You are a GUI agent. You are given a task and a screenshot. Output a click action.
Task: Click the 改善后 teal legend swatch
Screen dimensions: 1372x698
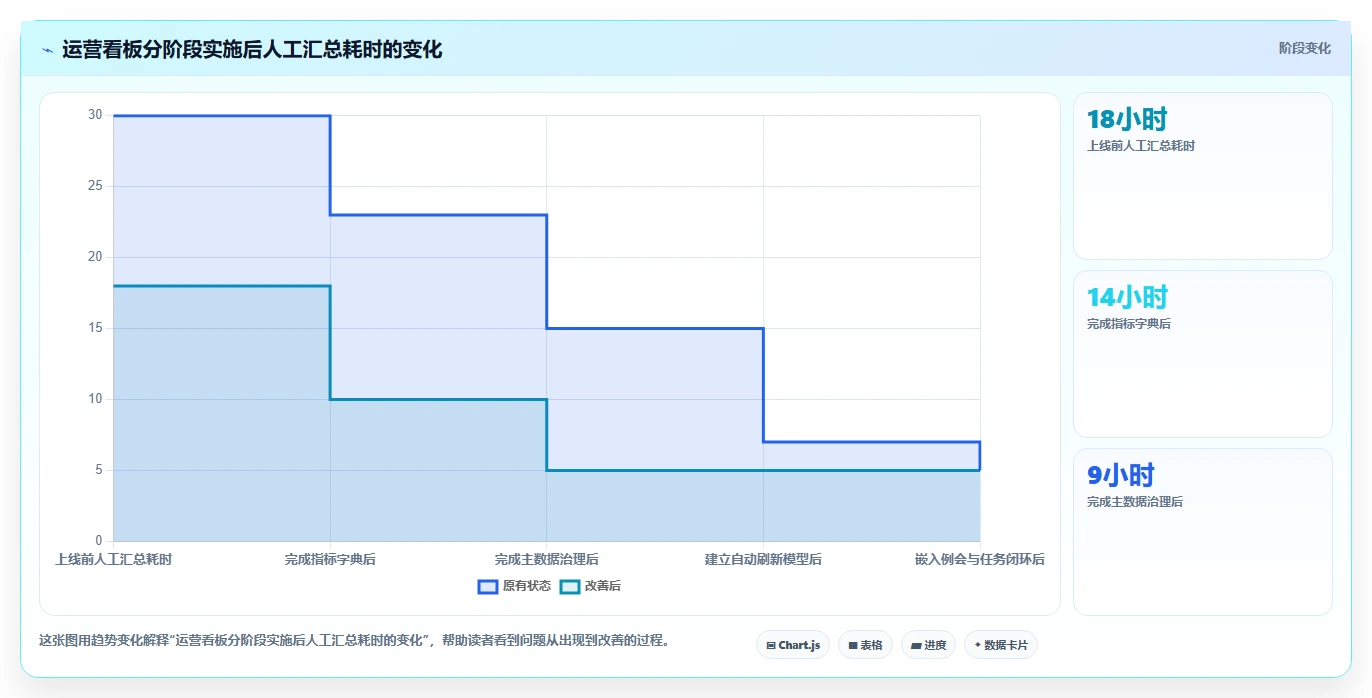coord(569,587)
